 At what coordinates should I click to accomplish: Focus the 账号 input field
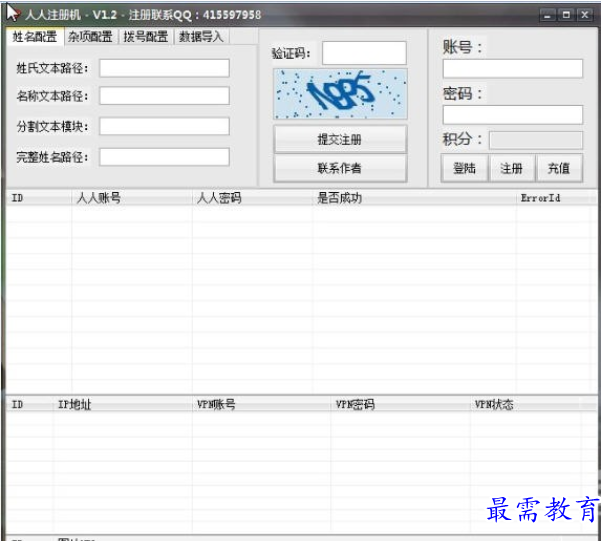513,69
